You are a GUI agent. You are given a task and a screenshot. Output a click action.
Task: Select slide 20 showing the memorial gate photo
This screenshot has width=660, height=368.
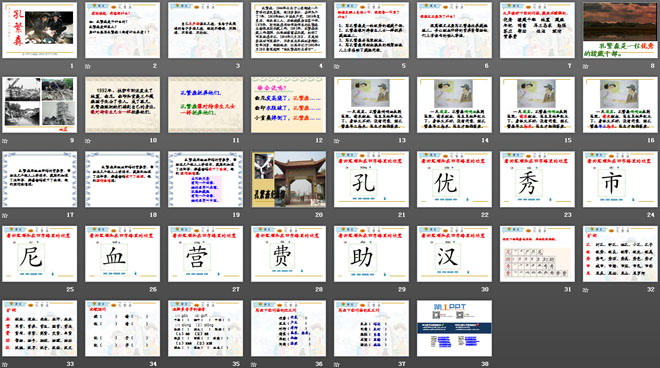[x=288, y=179]
